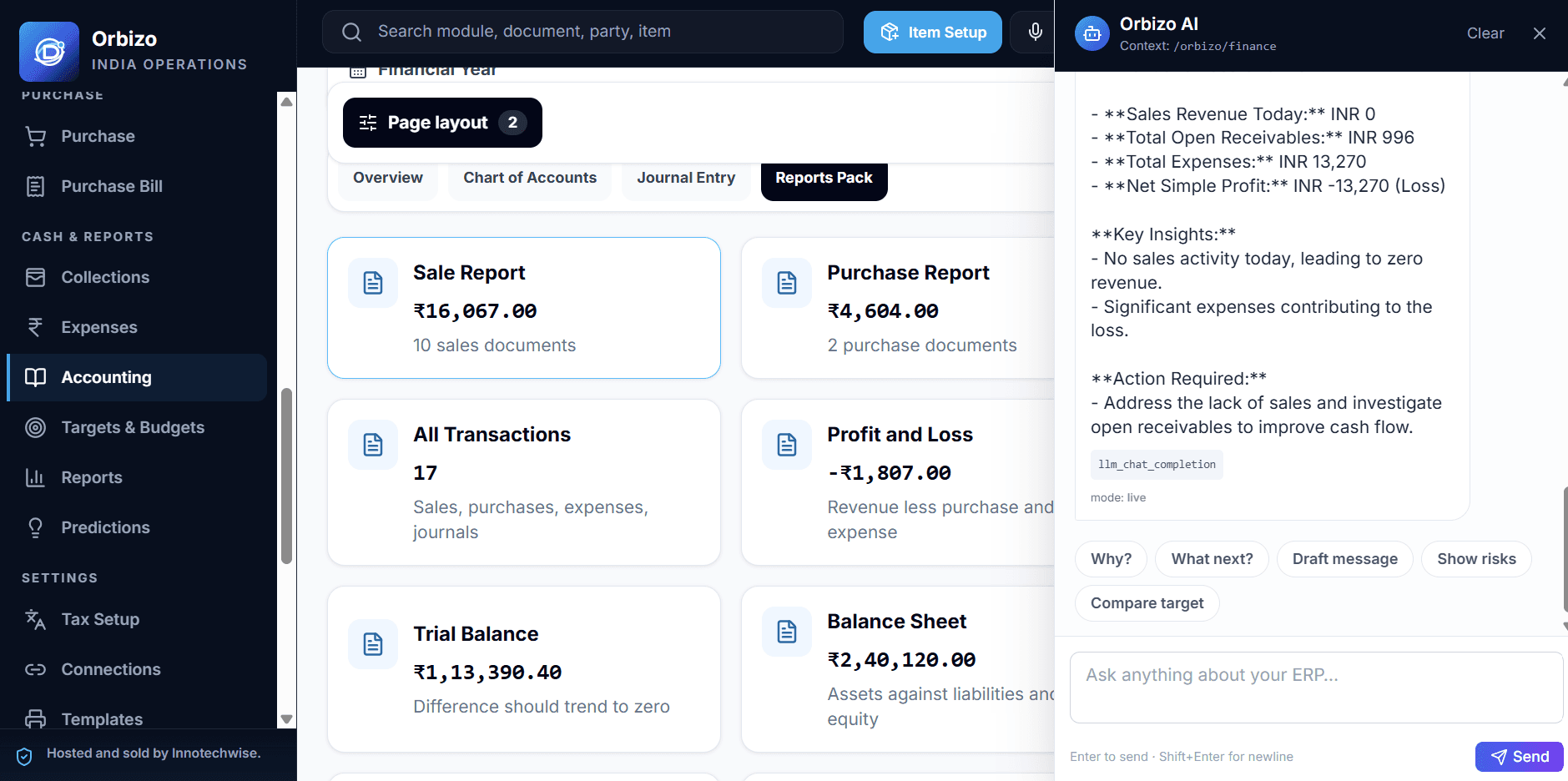Image resolution: width=1568 pixels, height=781 pixels.
Task: Go to Collections in the sidebar
Action: click(x=137, y=277)
